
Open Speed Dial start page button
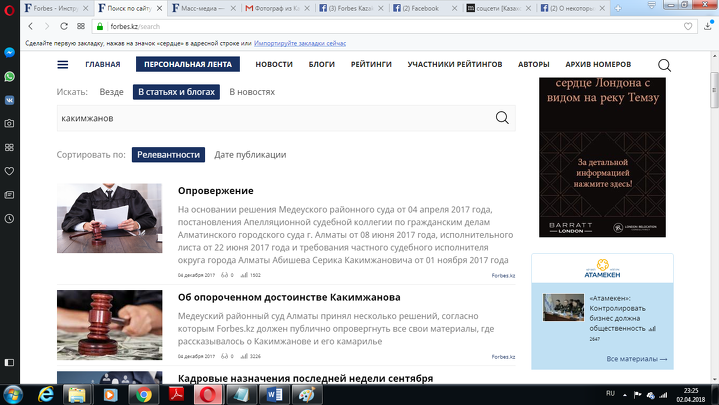[x=81, y=27]
